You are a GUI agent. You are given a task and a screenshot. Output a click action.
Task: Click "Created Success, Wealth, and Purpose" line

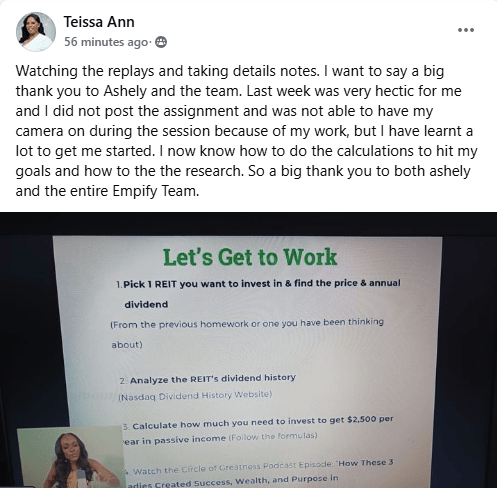pos(232,481)
